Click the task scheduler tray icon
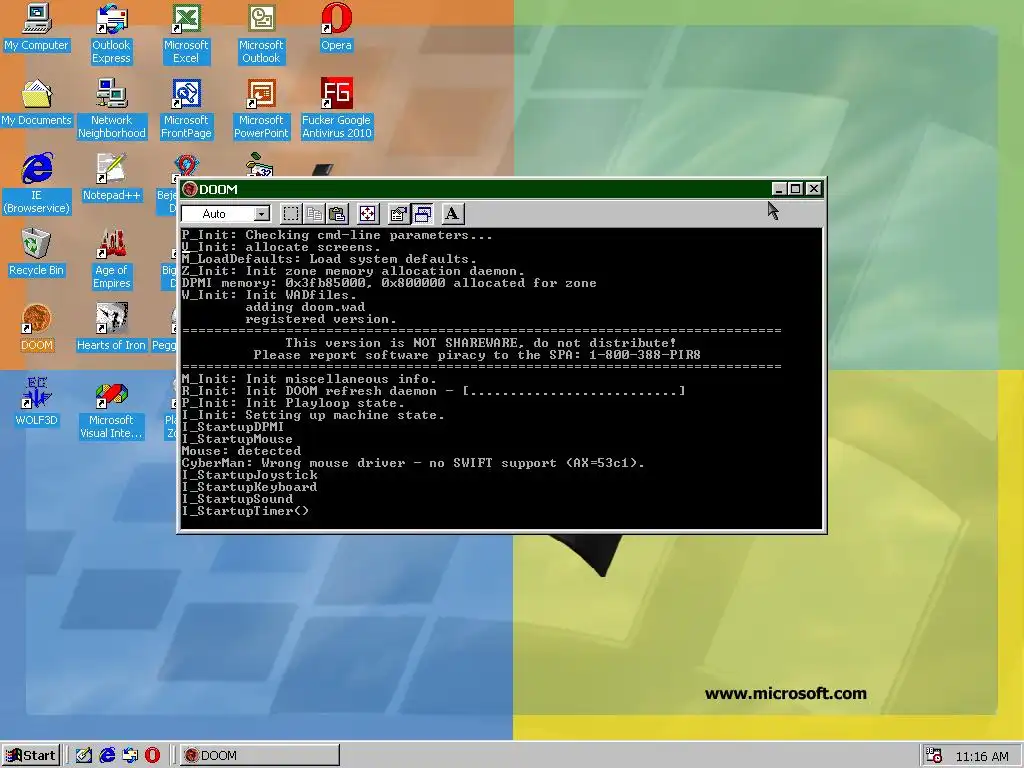This screenshot has width=1024, height=768. (934, 756)
